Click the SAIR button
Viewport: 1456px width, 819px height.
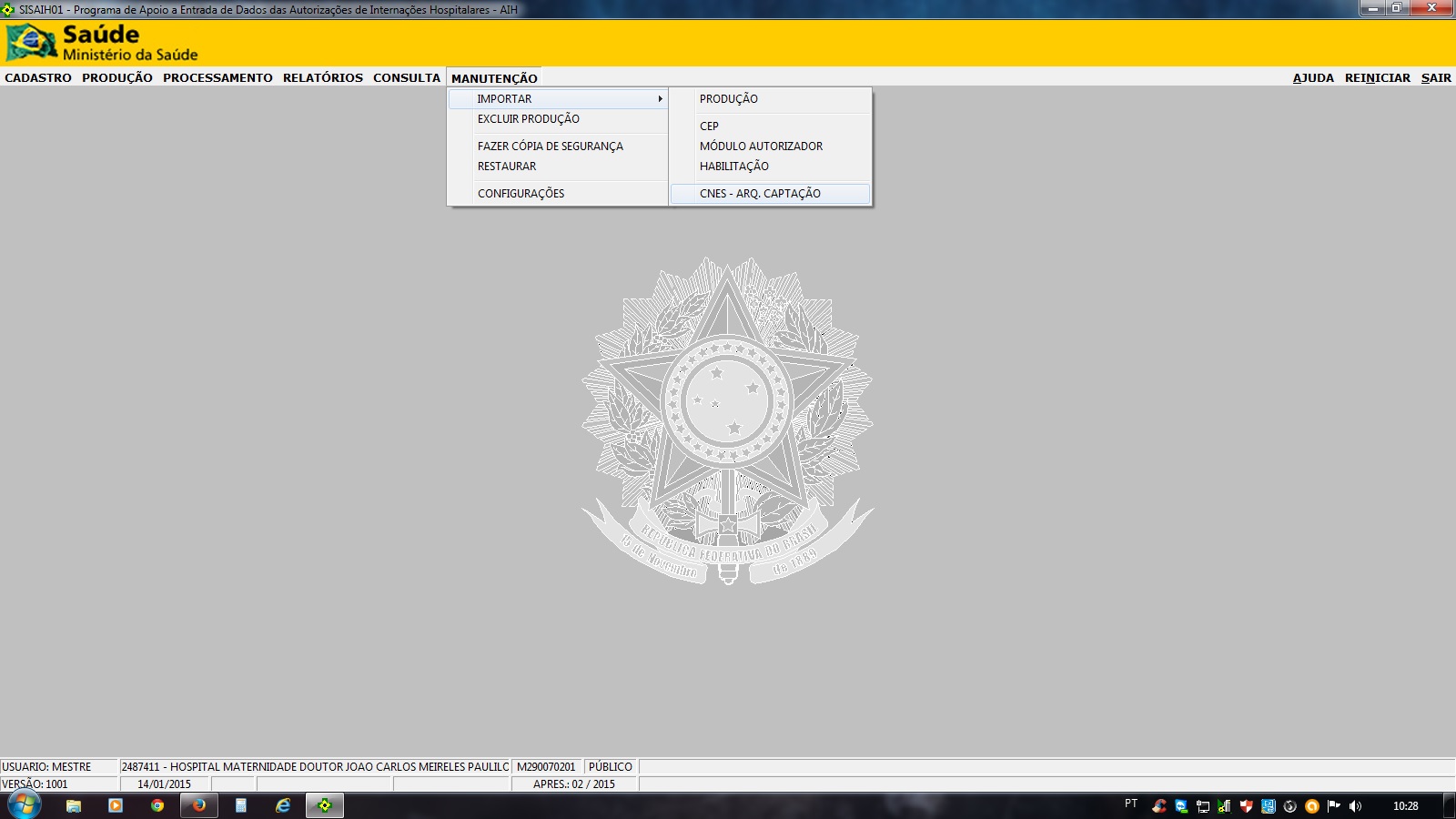[1436, 78]
